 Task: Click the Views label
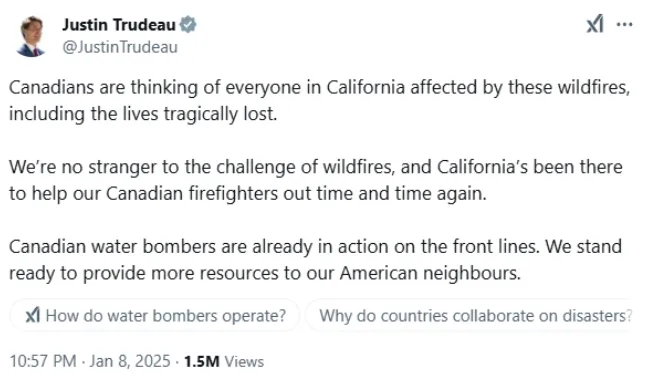coord(244,362)
